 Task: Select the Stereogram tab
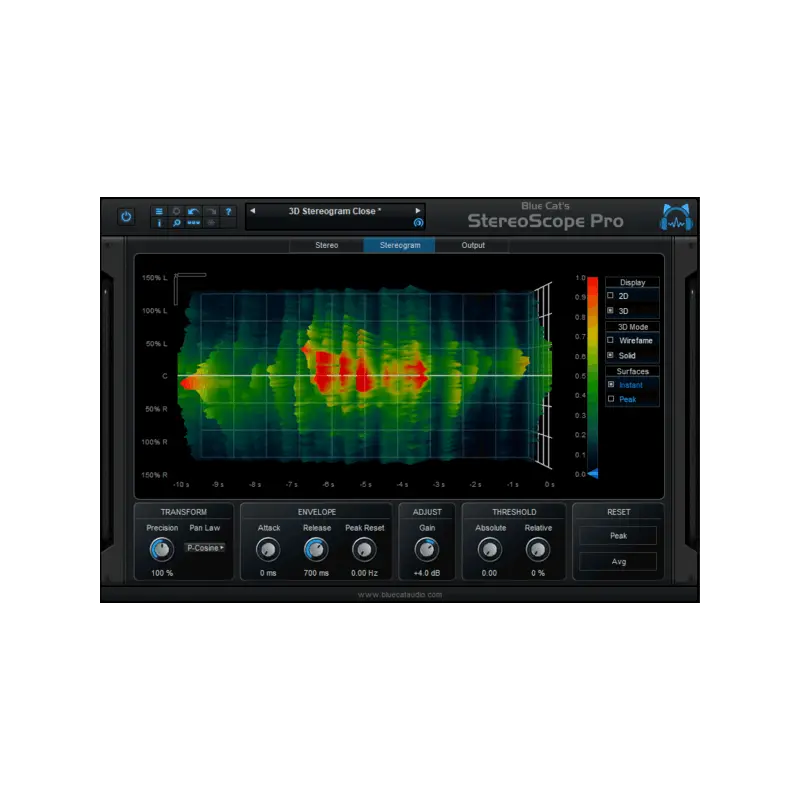tap(399, 245)
